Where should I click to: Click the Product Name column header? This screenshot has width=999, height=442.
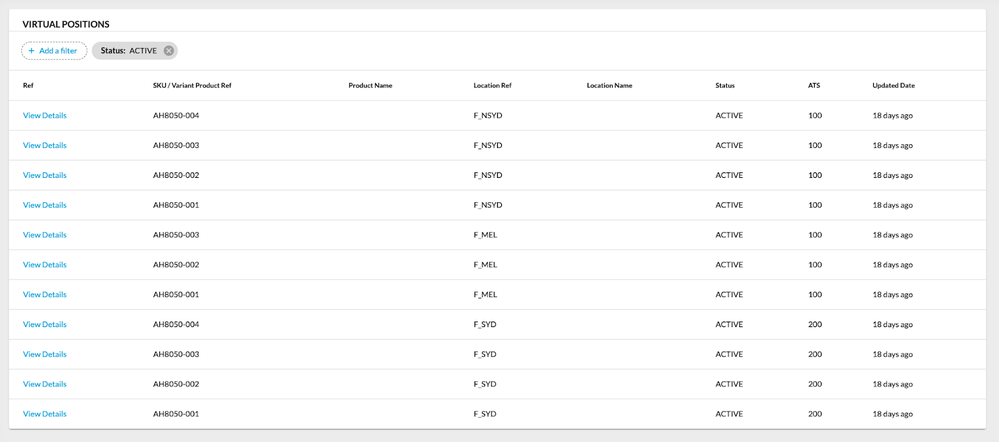coord(370,86)
